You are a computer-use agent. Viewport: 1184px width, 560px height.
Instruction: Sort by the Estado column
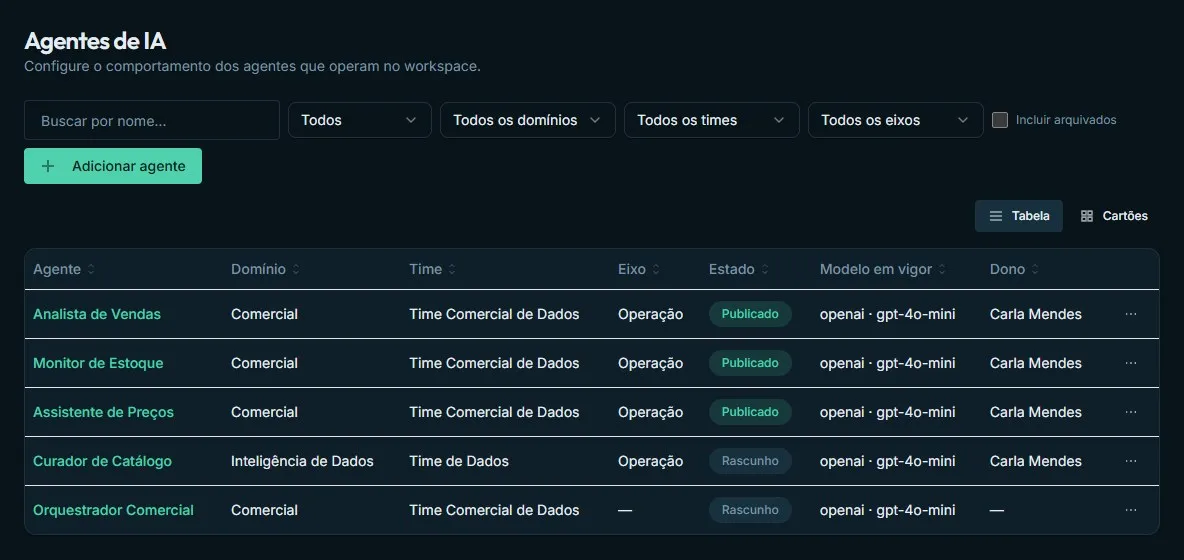[x=738, y=269]
